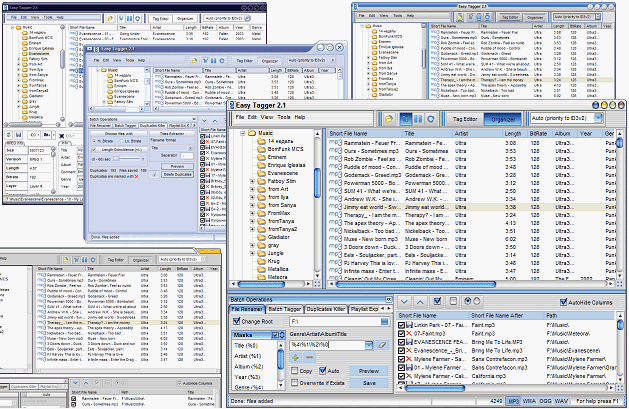Click the red minus remove-mask icon

tap(309, 357)
